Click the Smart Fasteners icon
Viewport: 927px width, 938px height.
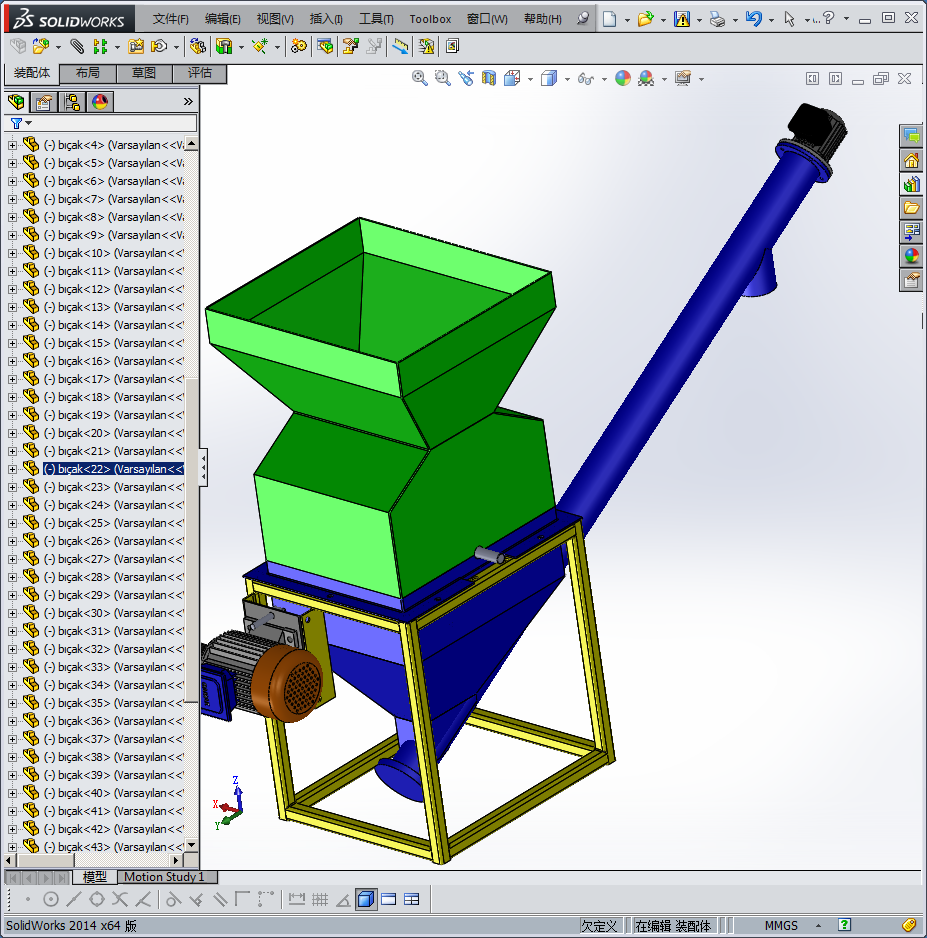(x=136, y=46)
